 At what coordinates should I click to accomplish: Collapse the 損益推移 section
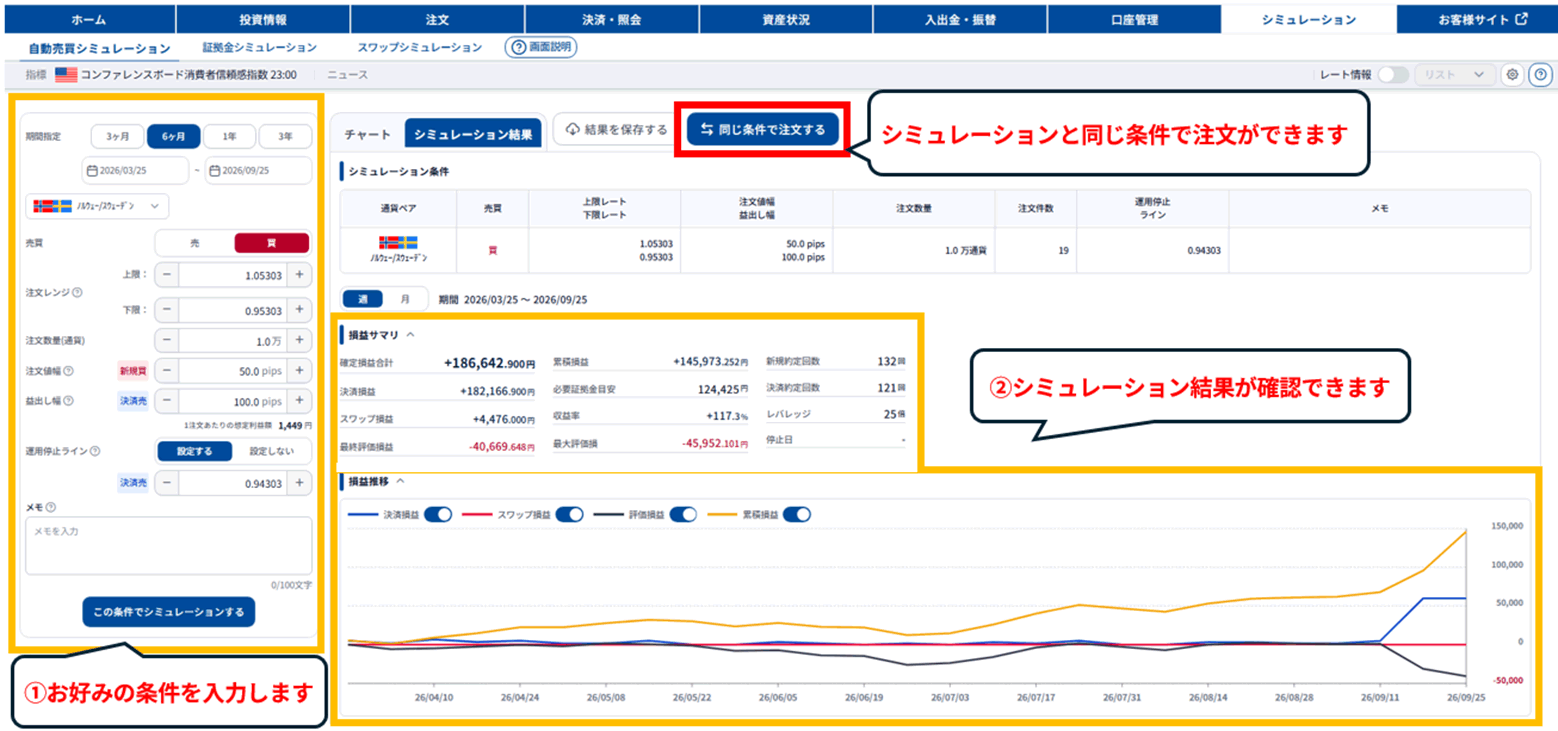(x=400, y=481)
